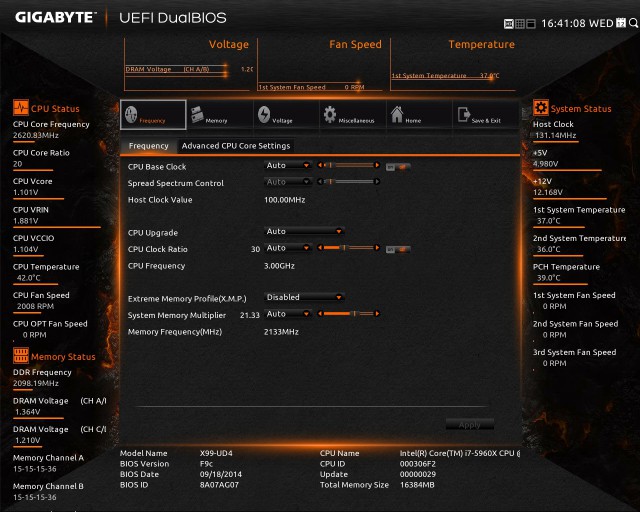Click the CPU Core Frequency 2620.83MHz reading
Image resolution: width=640 pixels, height=512 pixels.
click(36, 135)
